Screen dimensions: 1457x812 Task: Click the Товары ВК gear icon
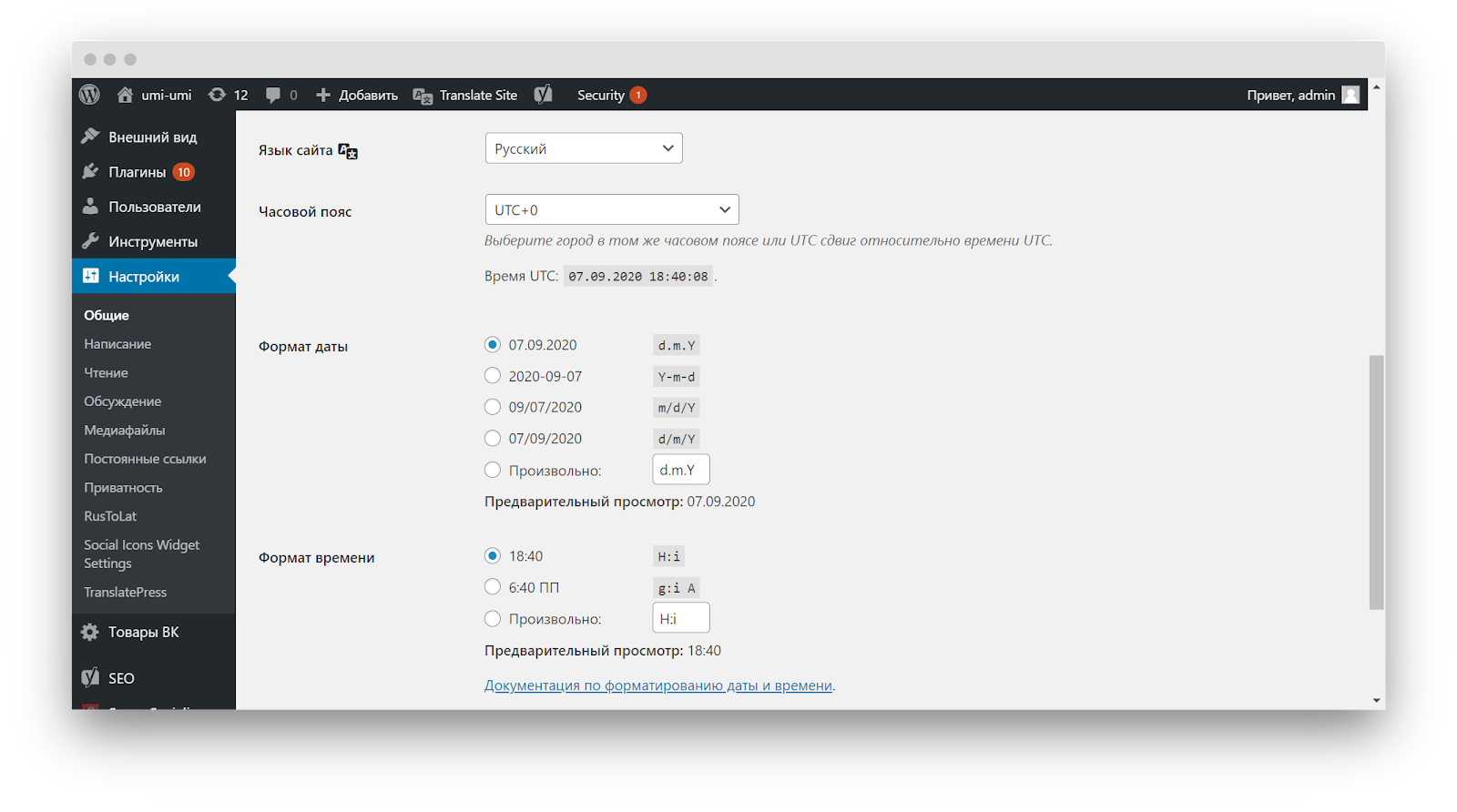pyautogui.click(x=90, y=632)
